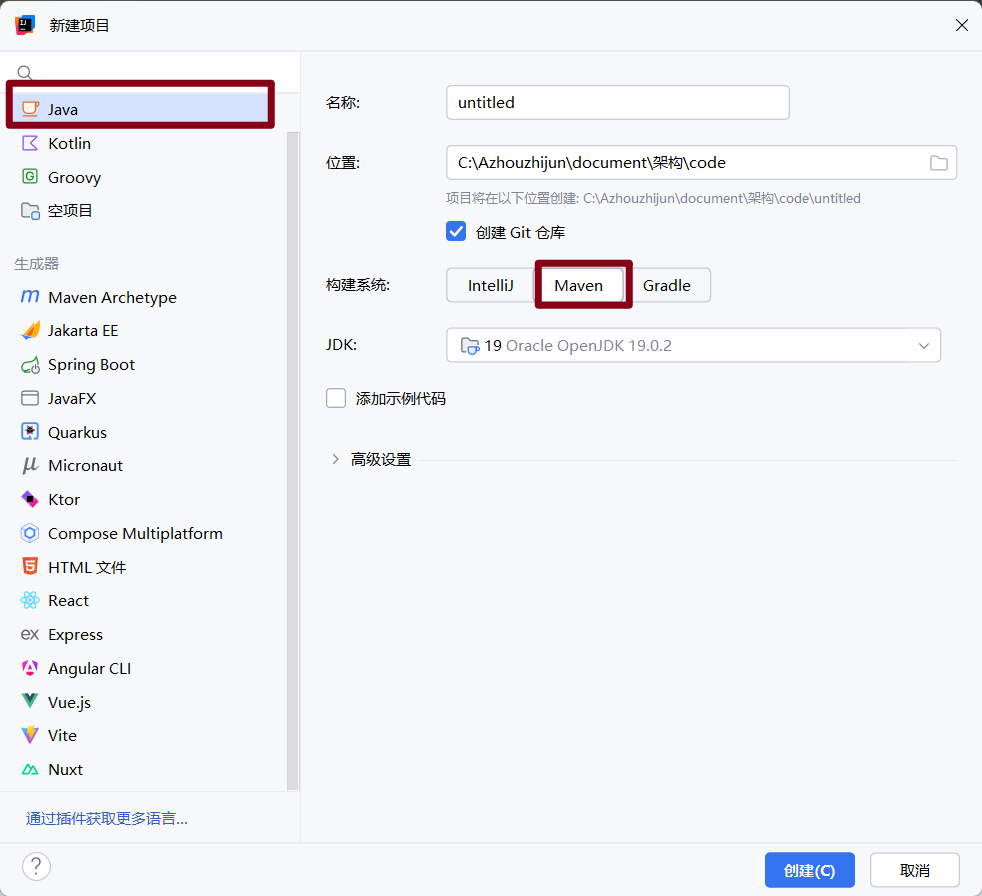The width and height of the screenshot is (982, 896).
Task: Browse for location with folder icon
Action: (x=938, y=163)
